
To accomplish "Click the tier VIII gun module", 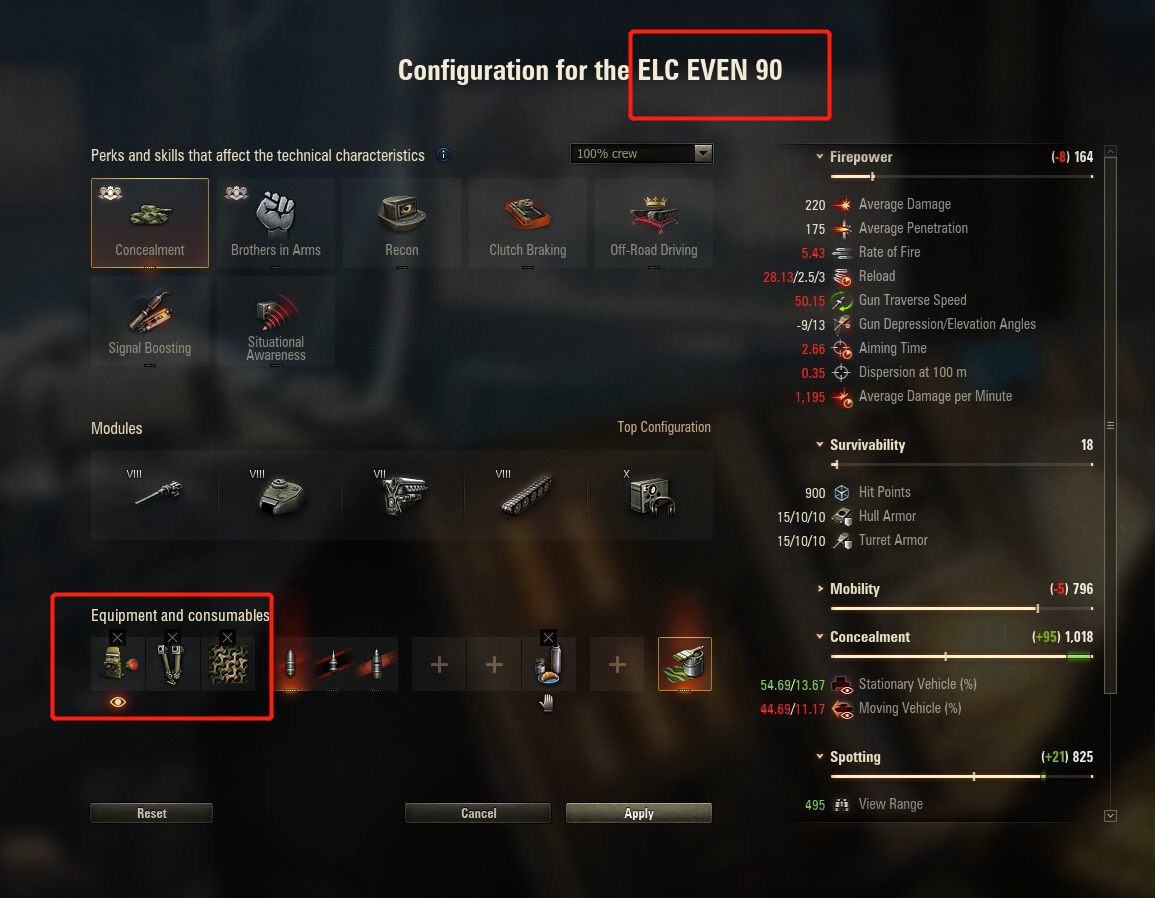I will (155, 495).
